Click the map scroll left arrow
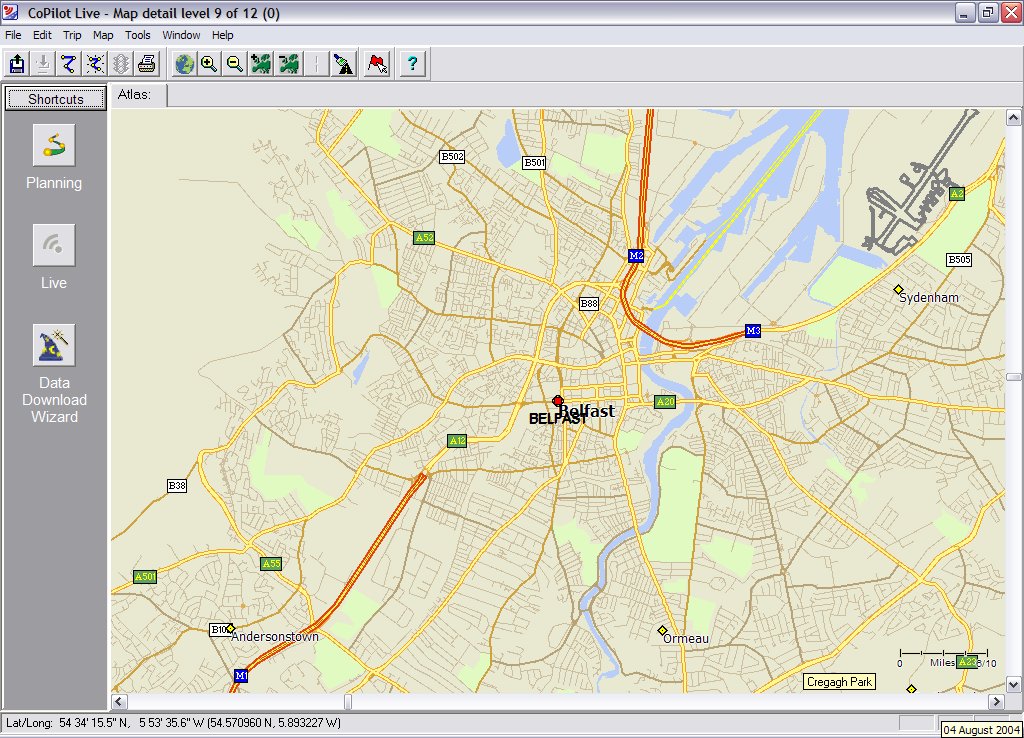This screenshot has width=1024, height=738. [x=119, y=701]
